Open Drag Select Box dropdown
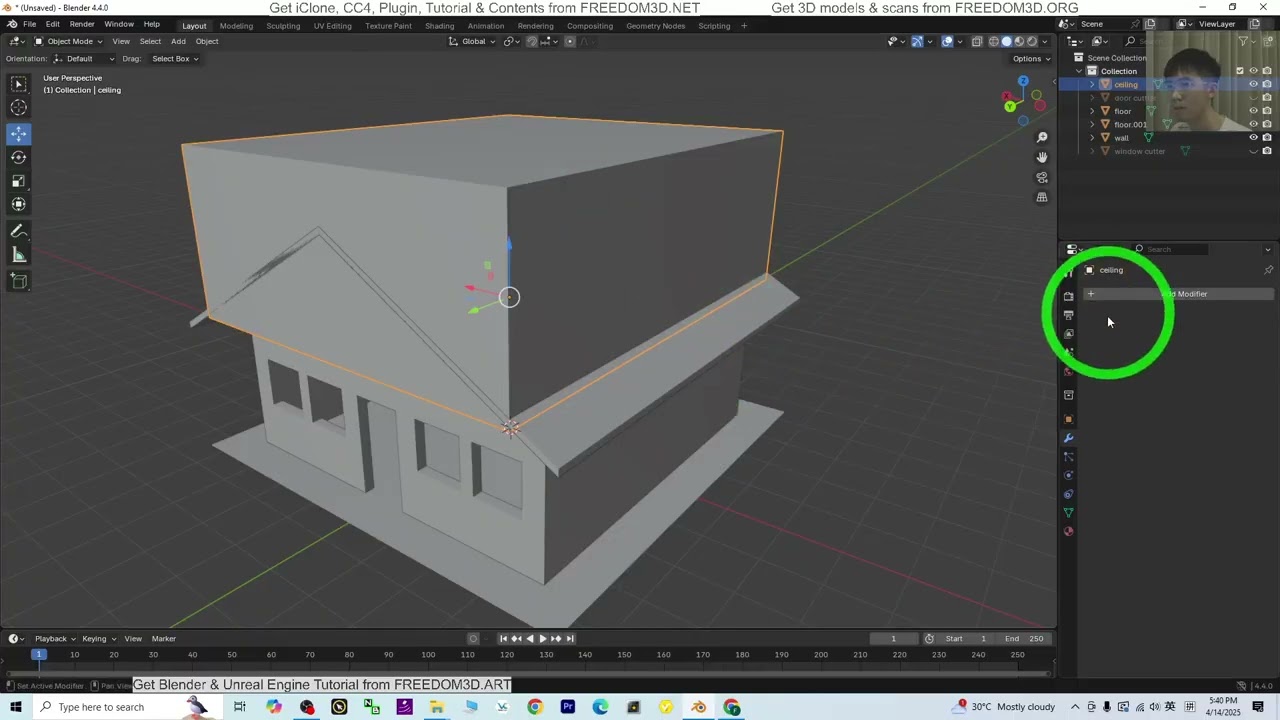 tap(175, 59)
